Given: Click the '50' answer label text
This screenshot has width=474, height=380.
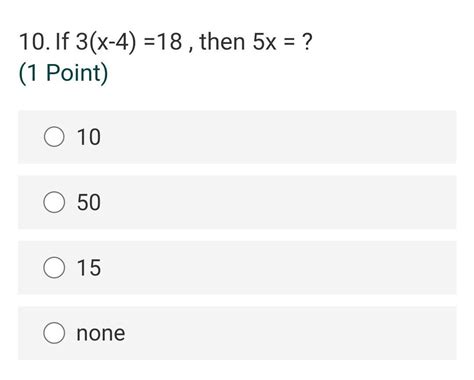Looking at the screenshot, I should point(89,202).
